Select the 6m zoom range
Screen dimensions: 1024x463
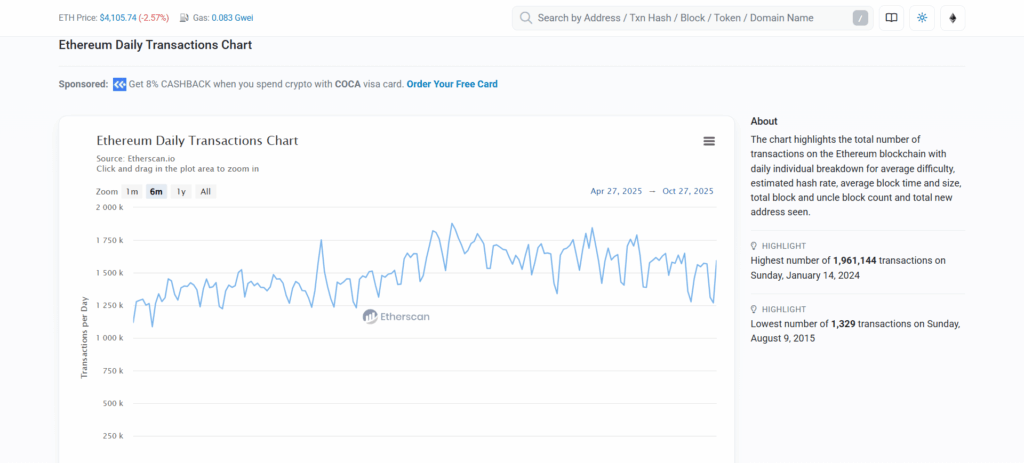156,191
